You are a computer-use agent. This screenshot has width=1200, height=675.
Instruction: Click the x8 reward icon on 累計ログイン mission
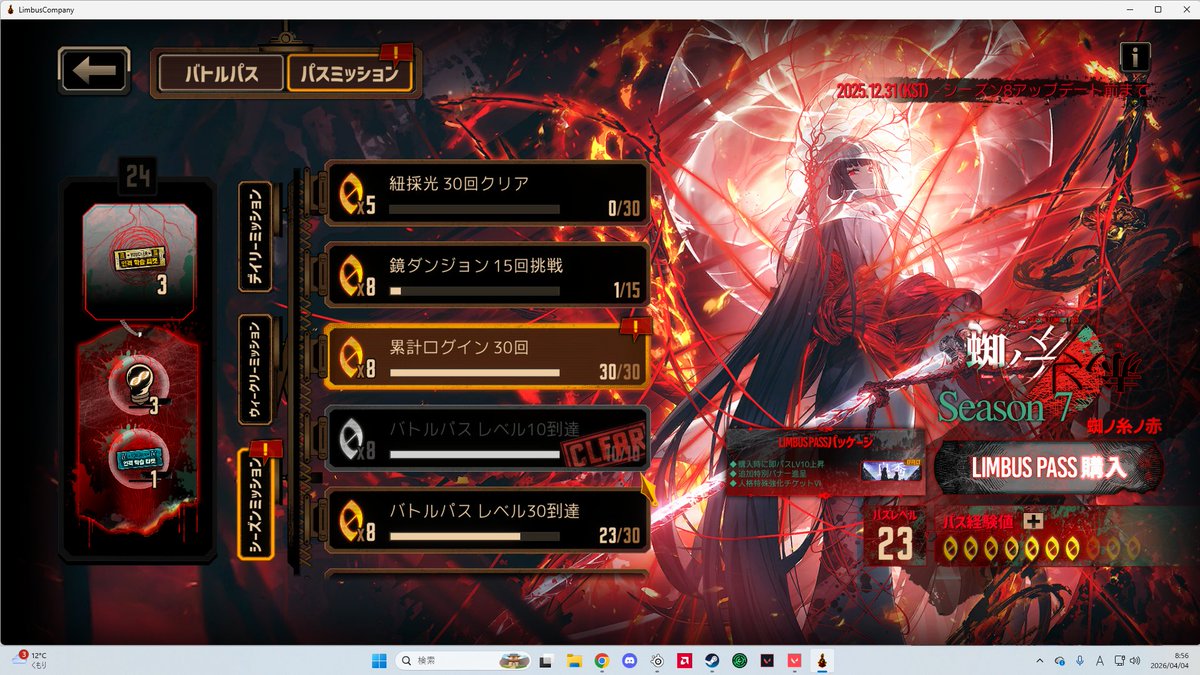coord(357,357)
